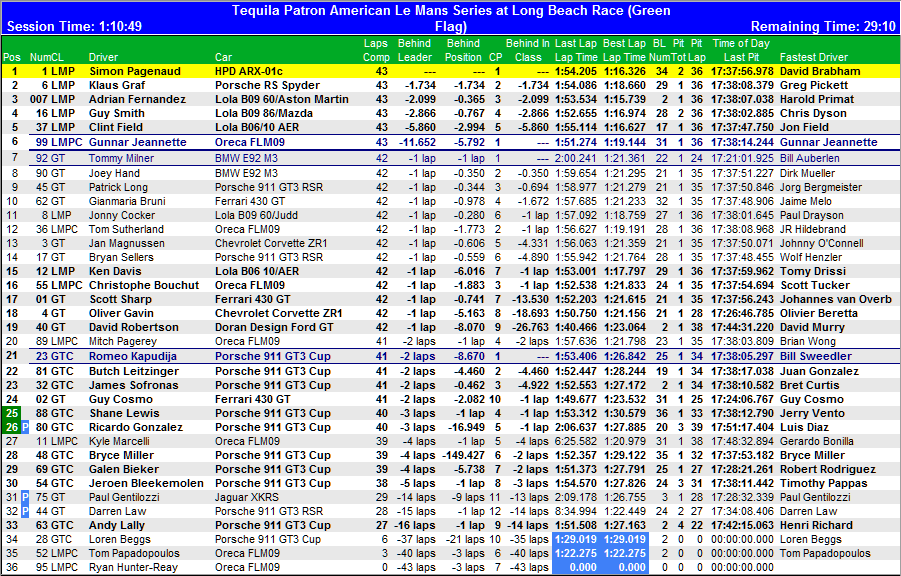
Task: Click the Laps Comp column header
Action: point(376,50)
